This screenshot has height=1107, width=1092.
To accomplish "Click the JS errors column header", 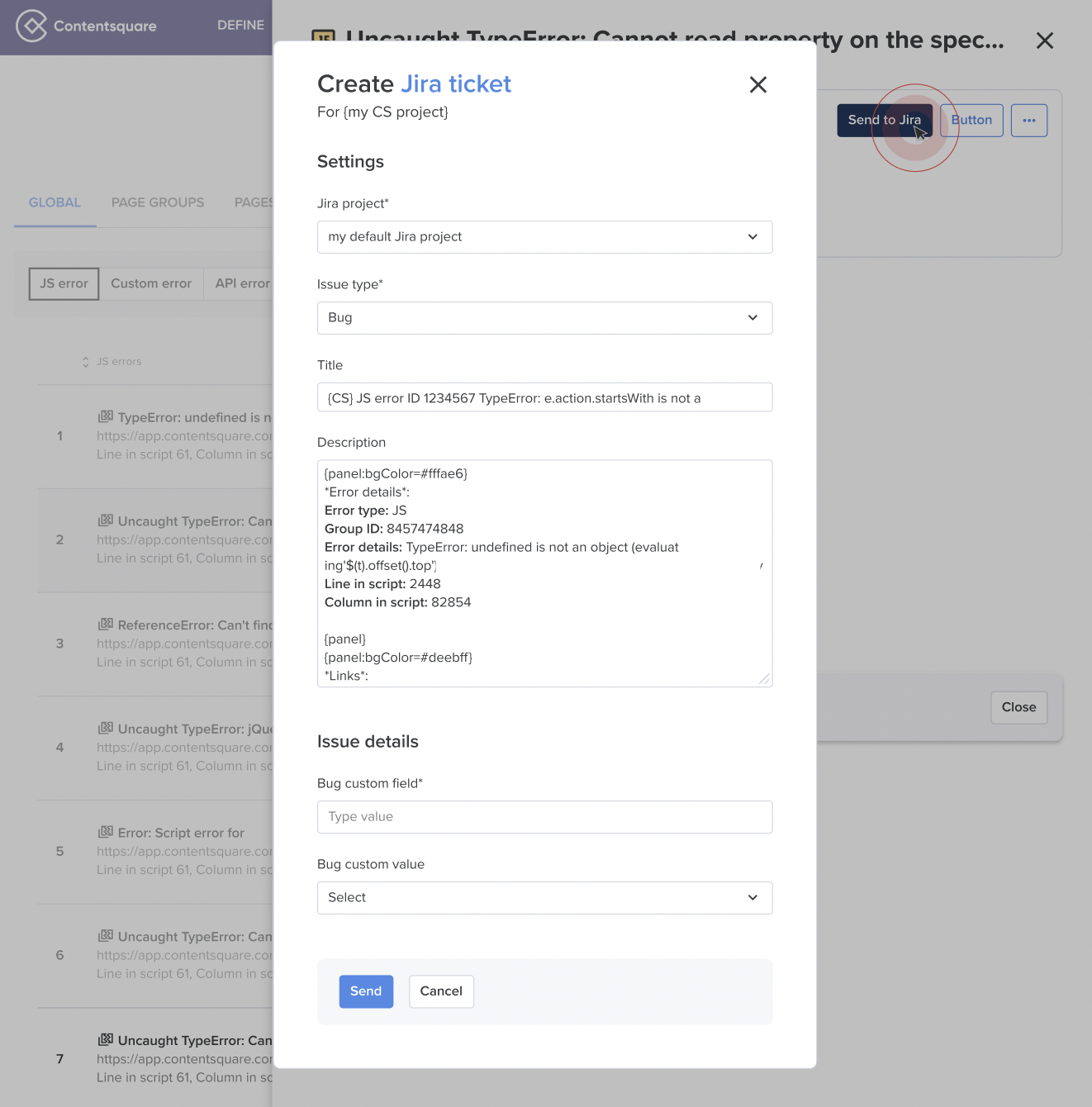I will tap(119, 362).
